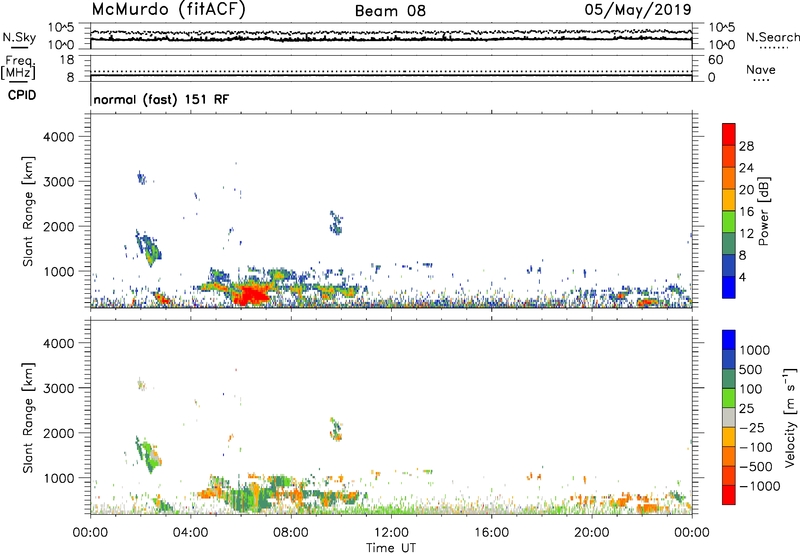Viewport: 800px width, 554px height.
Task: Click the intense red power echo near 06:30
Action: click(251, 295)
